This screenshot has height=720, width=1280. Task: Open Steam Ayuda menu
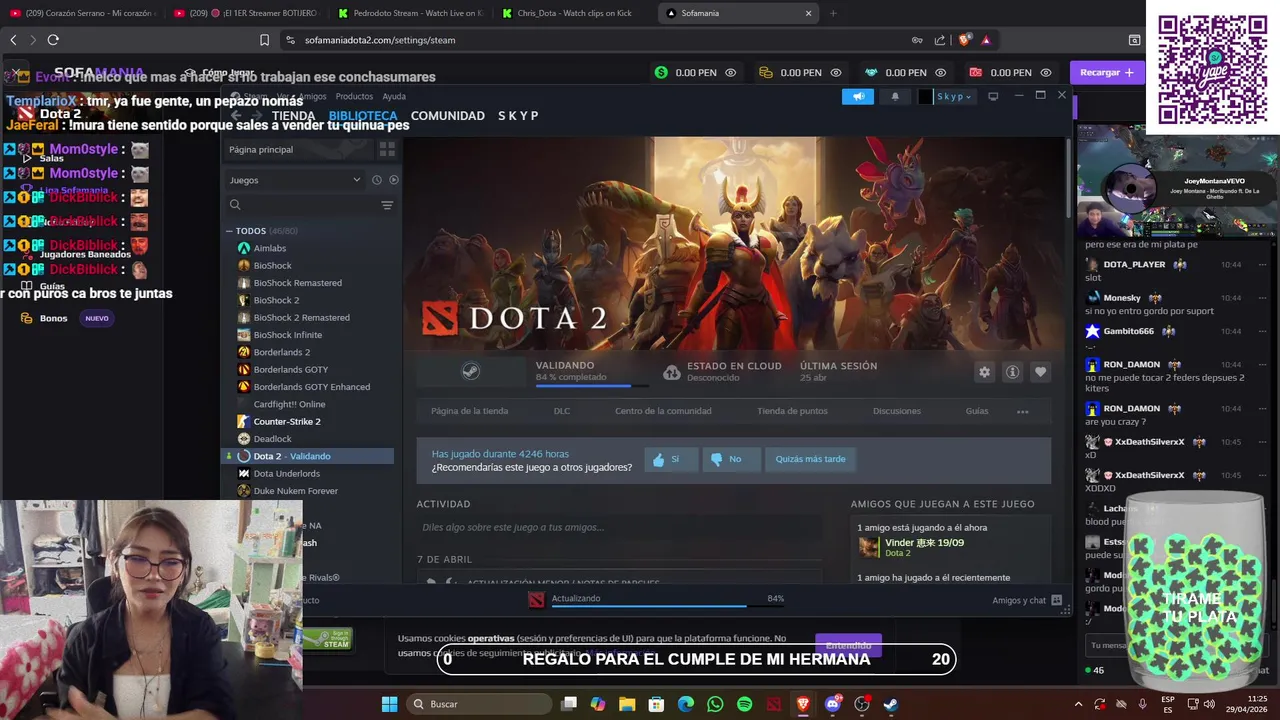pyautogui.click(x=394, y=96)
